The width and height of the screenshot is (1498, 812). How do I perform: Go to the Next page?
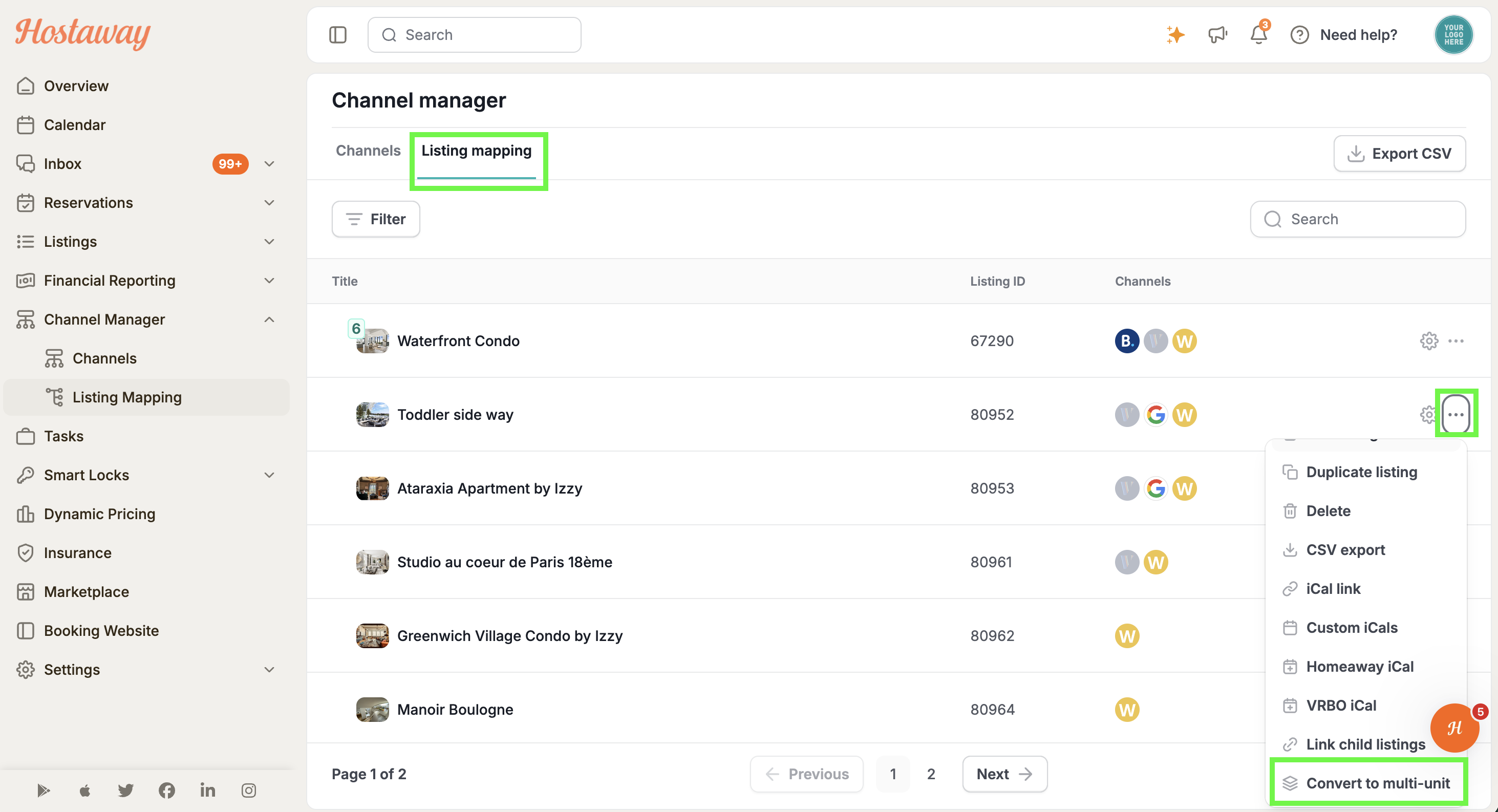(x=1004, y=774)
